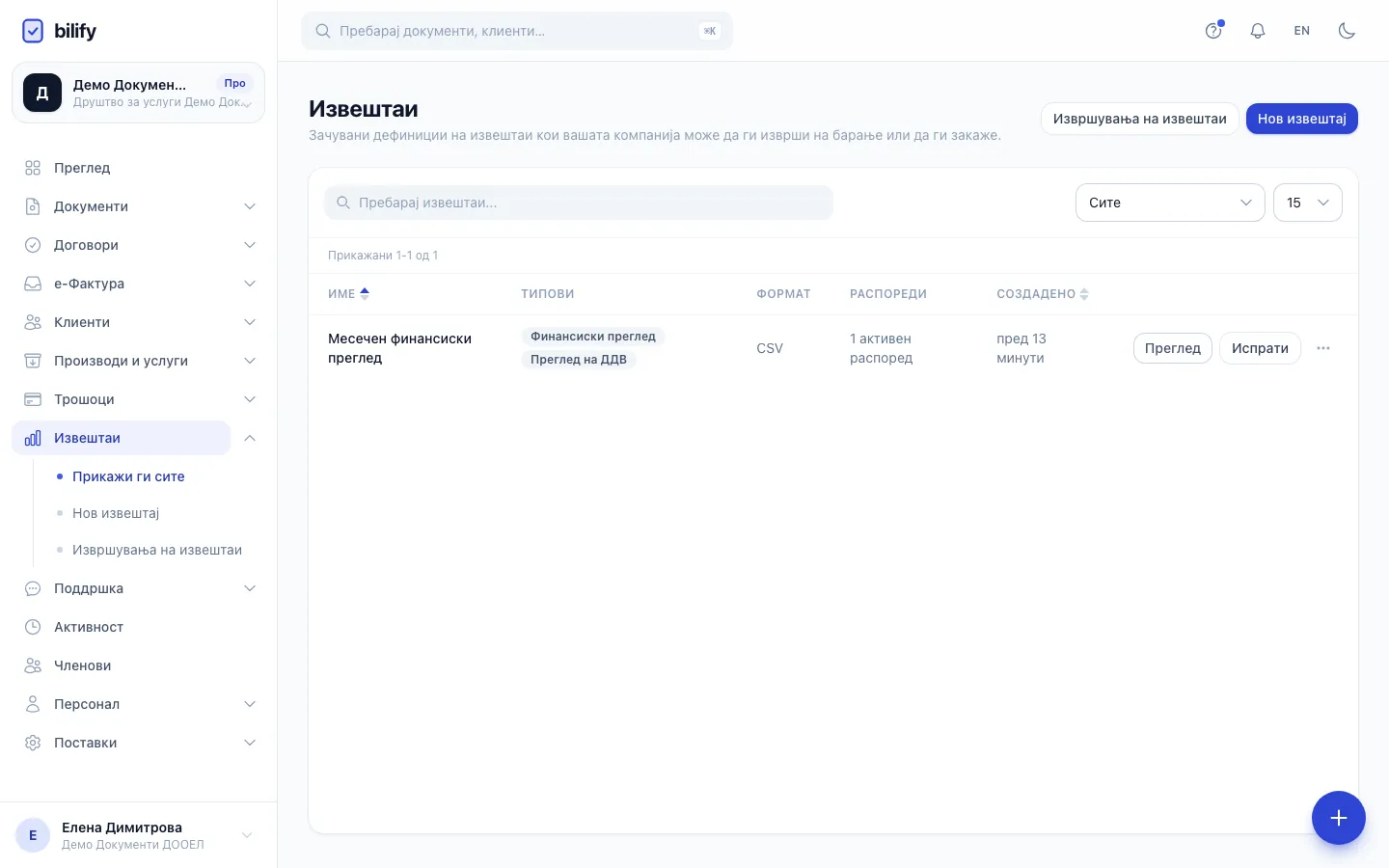Click the Производи и услуги icon
Viewport: 1389px width, 868px height.
tap(33, 361)
